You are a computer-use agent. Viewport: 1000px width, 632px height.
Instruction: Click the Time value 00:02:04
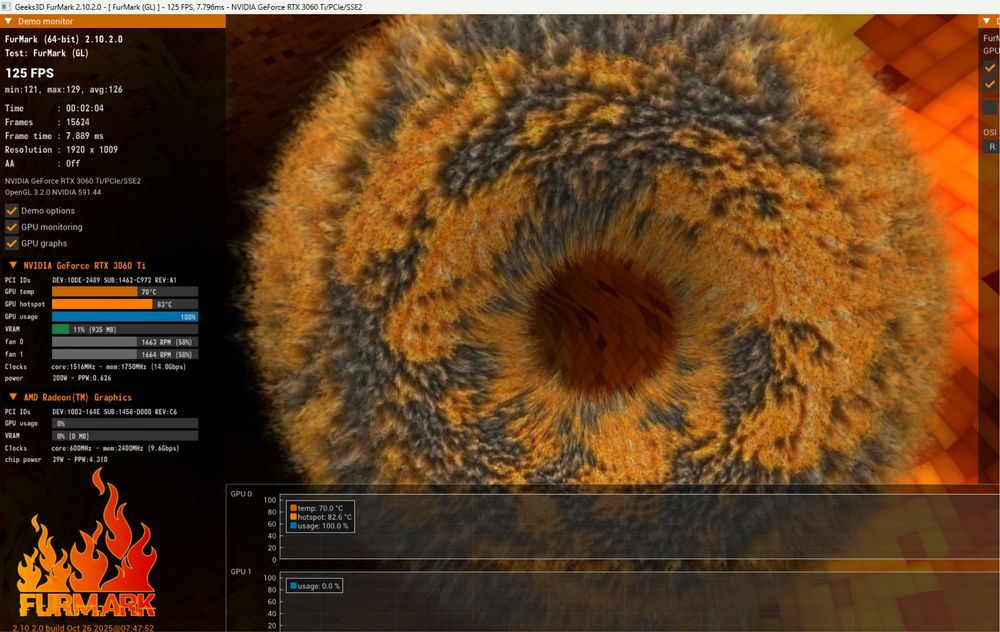click(x=85, y=108)
